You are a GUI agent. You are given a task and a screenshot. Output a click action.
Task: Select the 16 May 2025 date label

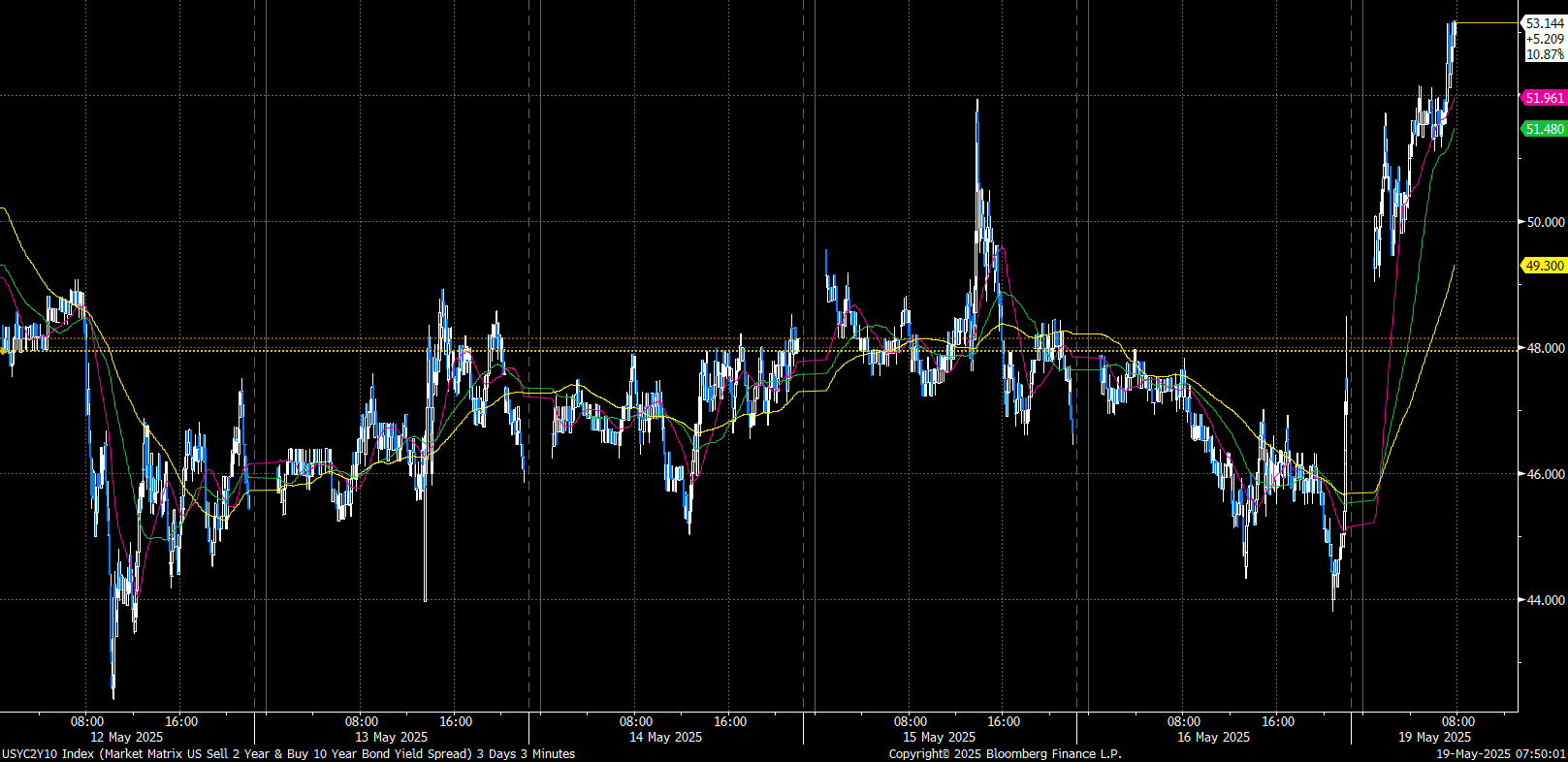1213,738
